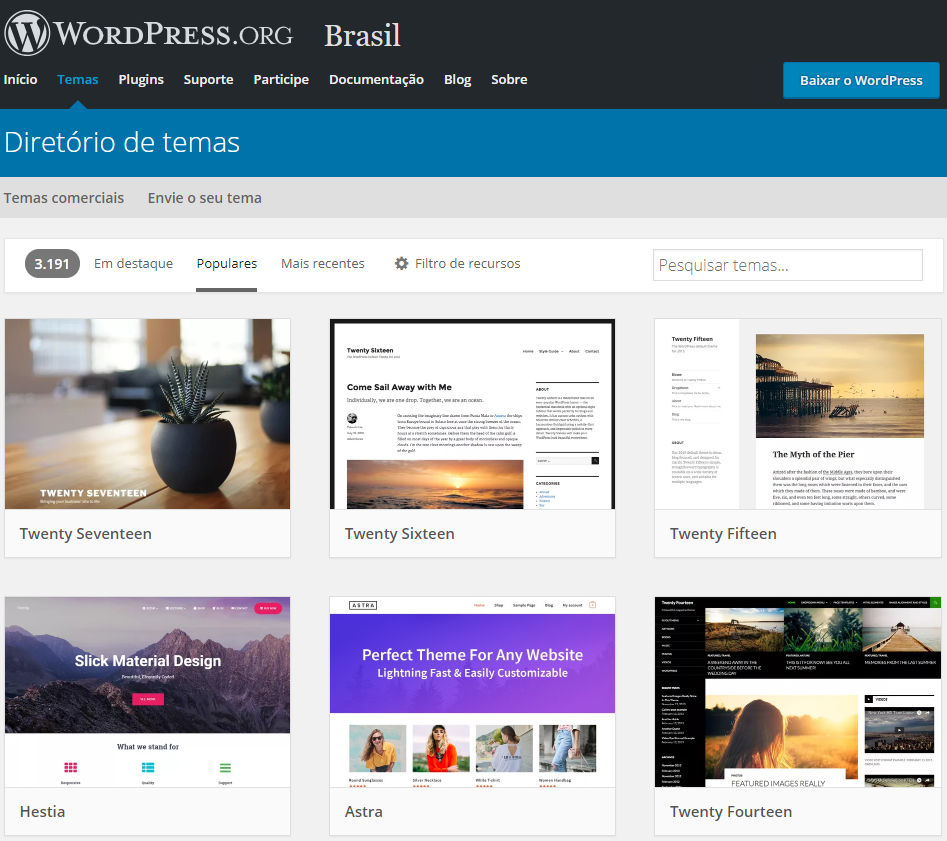
Task: Select the Twenty Fifteen theme title
Action: click(x=723, y=534)
